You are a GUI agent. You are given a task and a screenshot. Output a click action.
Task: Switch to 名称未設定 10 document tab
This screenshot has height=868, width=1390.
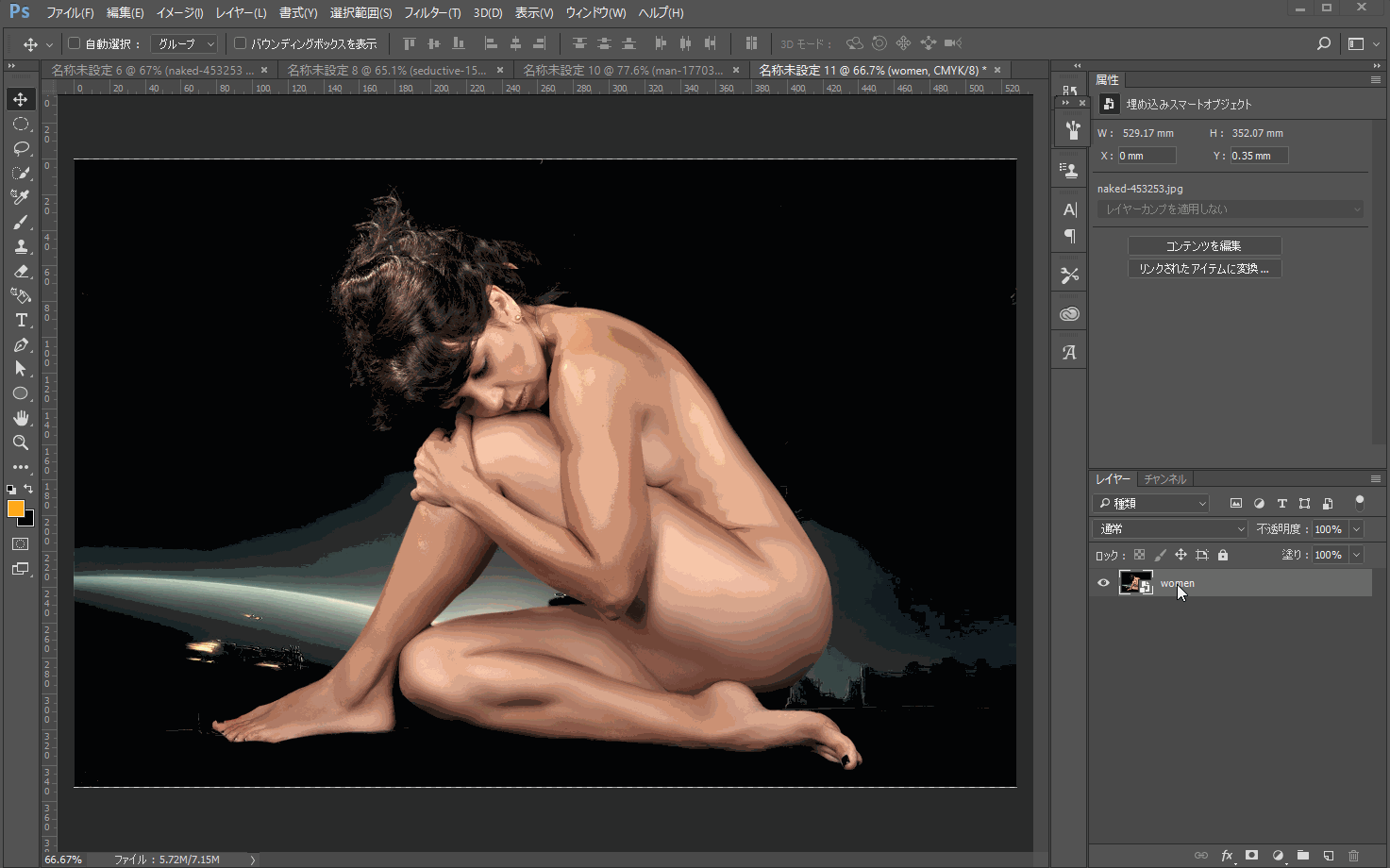click(x=623, y=70)
